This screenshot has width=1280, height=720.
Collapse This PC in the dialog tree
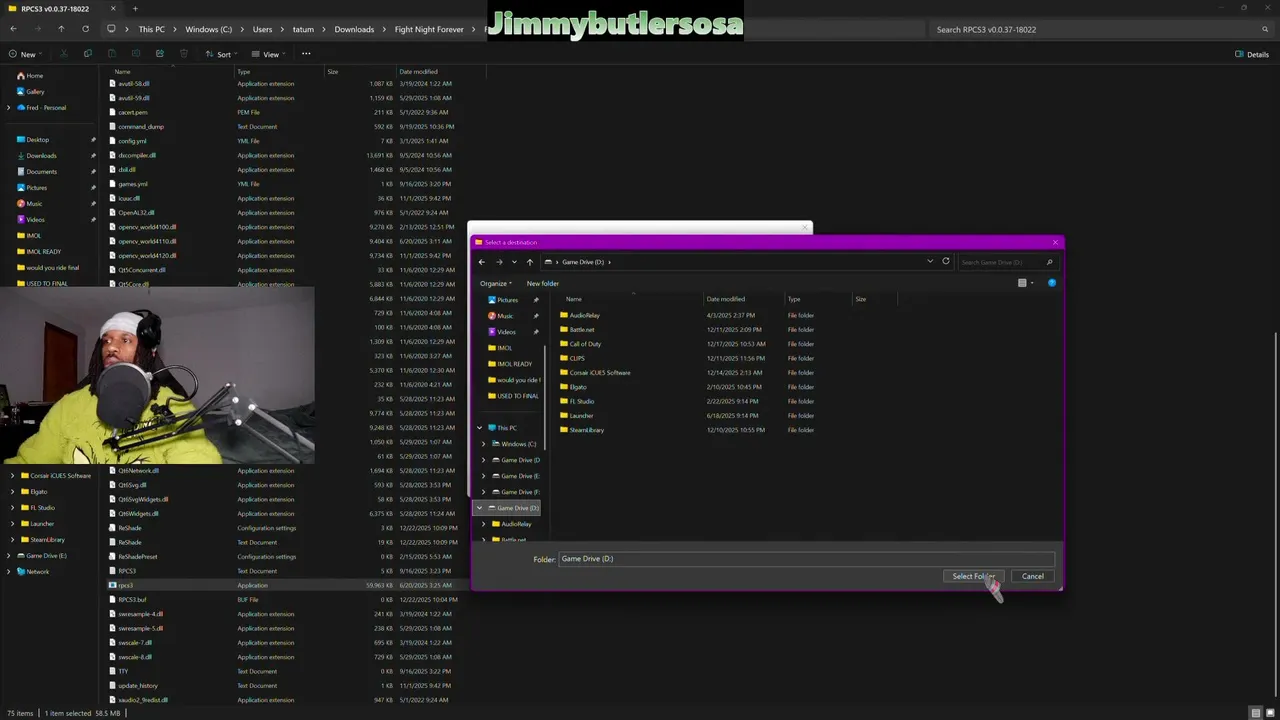(x=479, y=428)
